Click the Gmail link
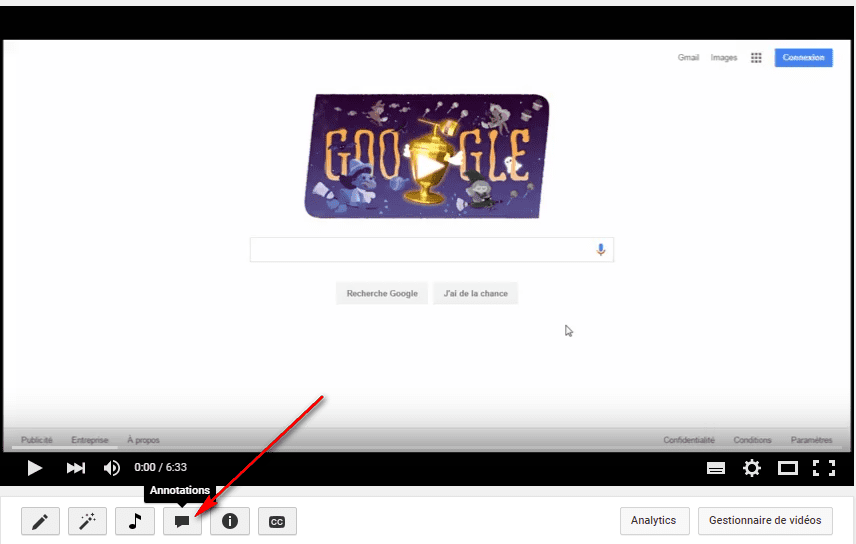 click(x=688, y=57)
